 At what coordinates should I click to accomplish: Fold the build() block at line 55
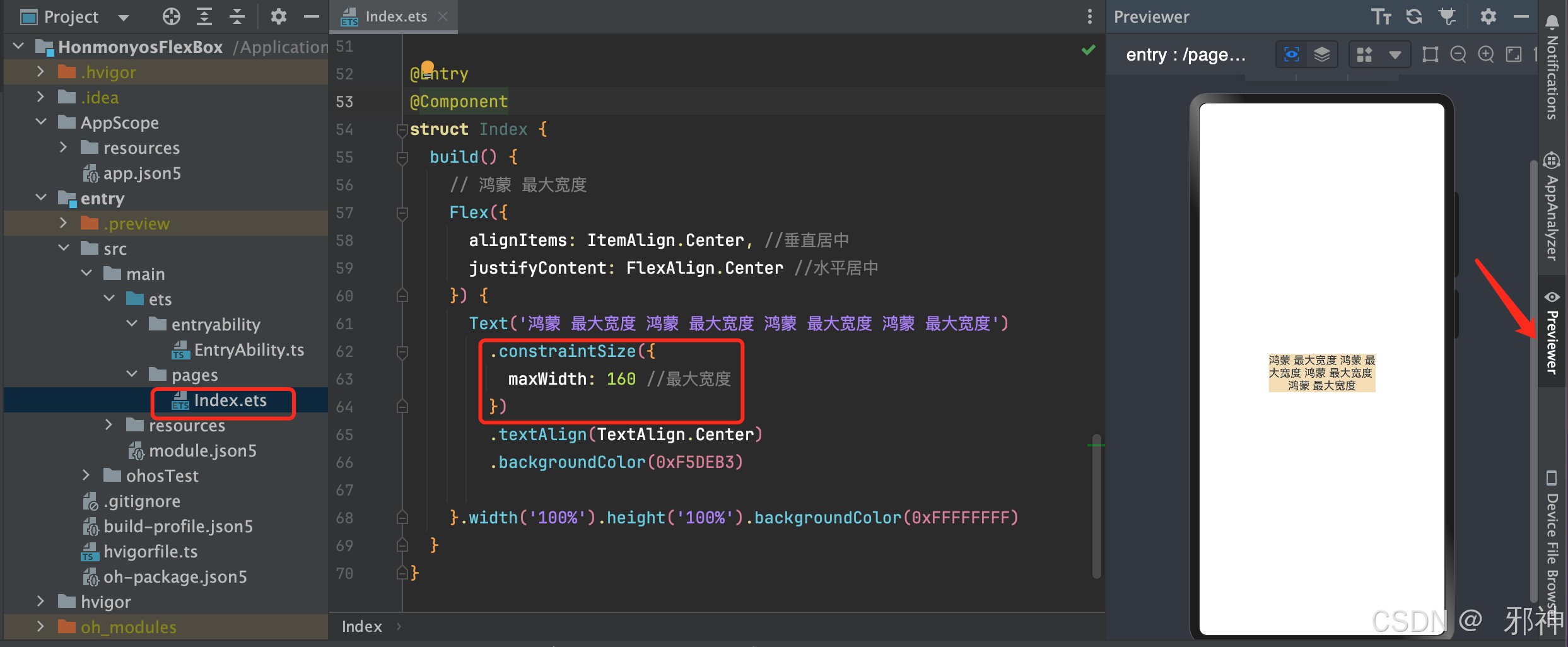click(x=402, y=157)
